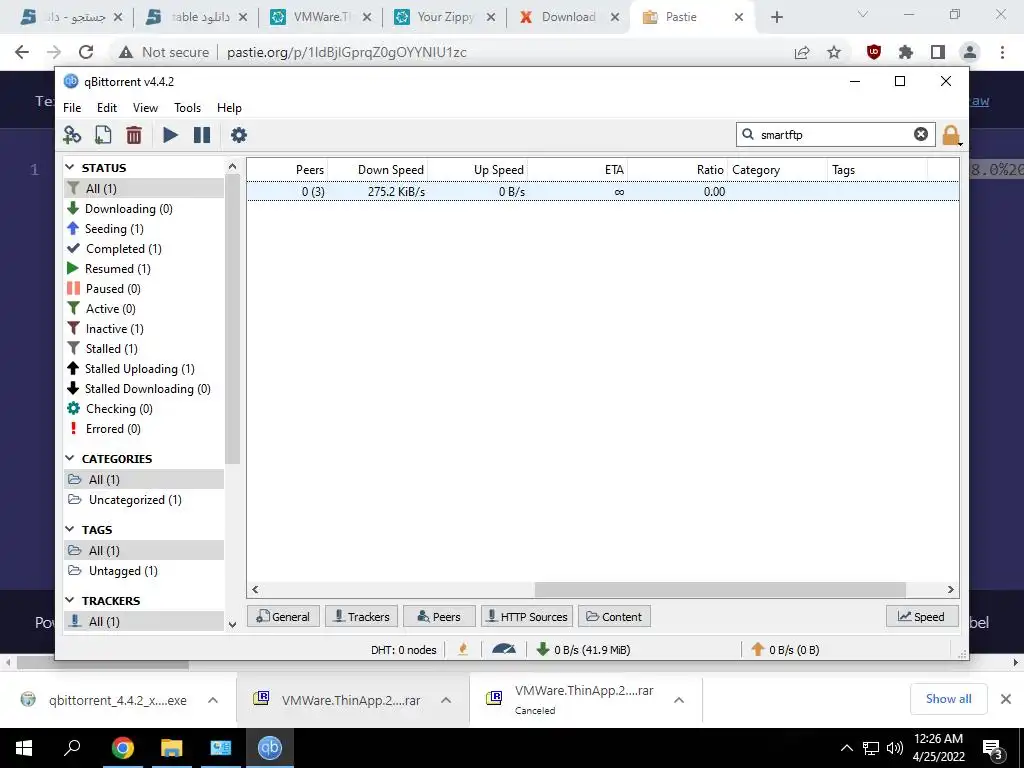Filter by Completed (1) status
Viewport: 1024px width, 768px height.
pos(114,249)
